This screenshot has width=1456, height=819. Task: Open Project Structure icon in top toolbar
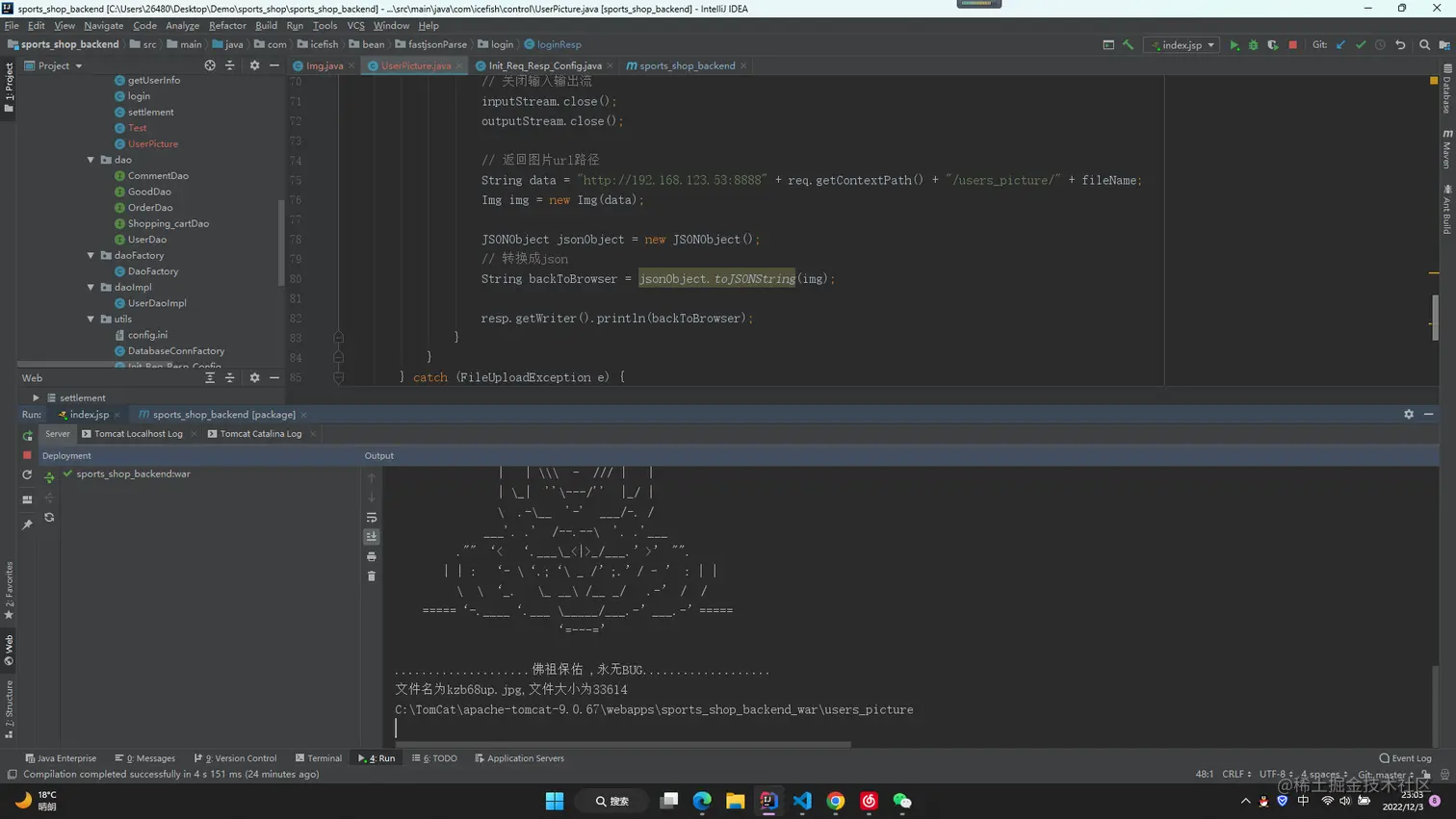(x=1444, y=45)
